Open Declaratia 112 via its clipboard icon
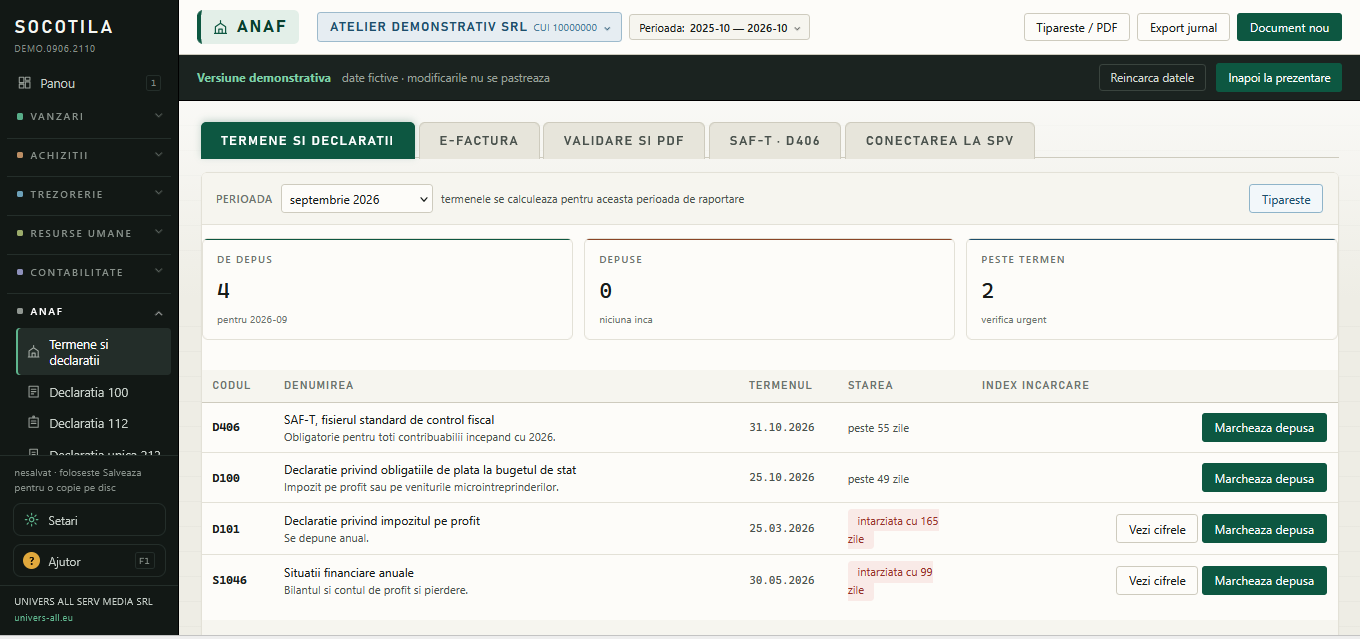The image size is (1360, 639). [33, 423]
